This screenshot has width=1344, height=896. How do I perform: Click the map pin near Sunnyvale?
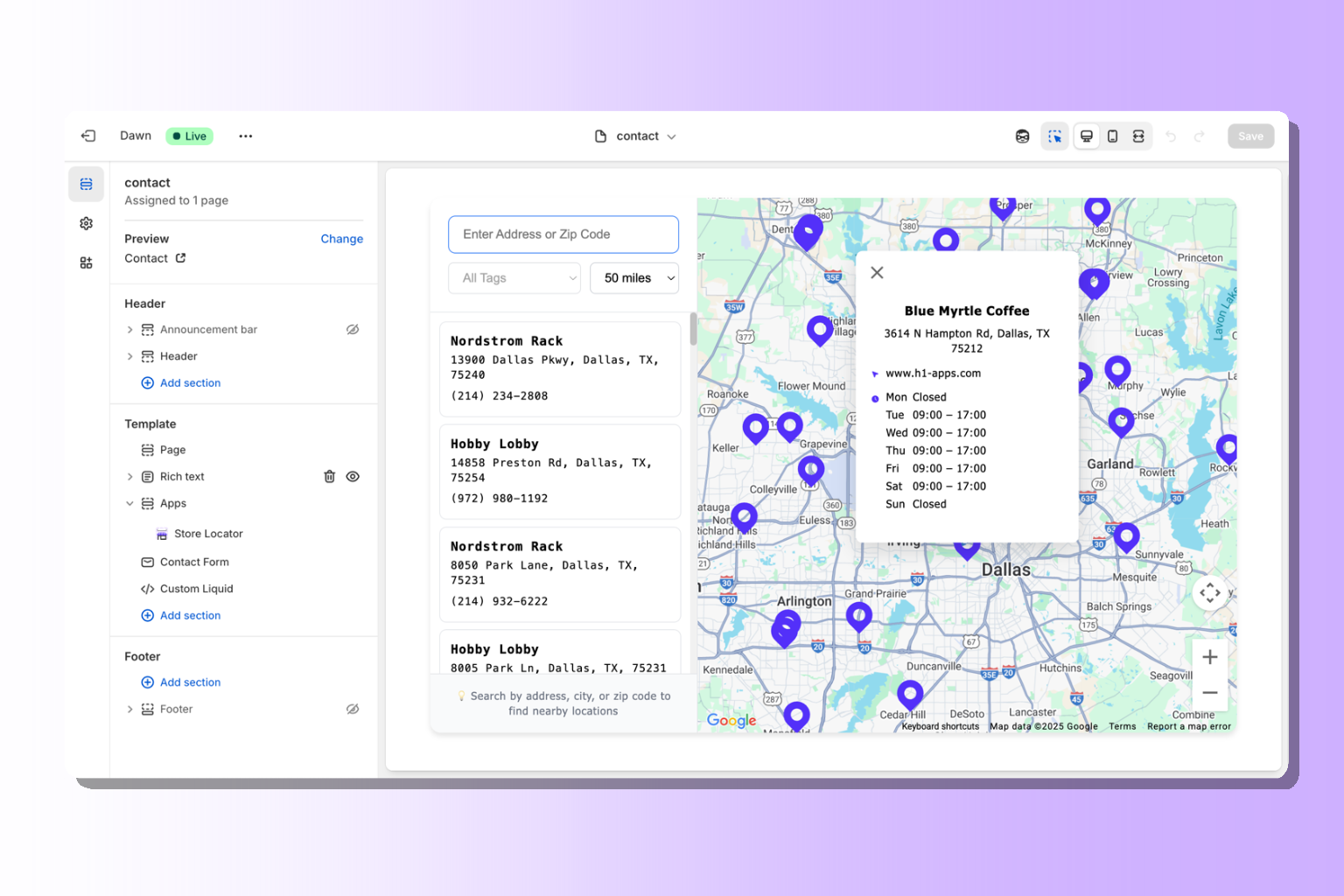1126,536
